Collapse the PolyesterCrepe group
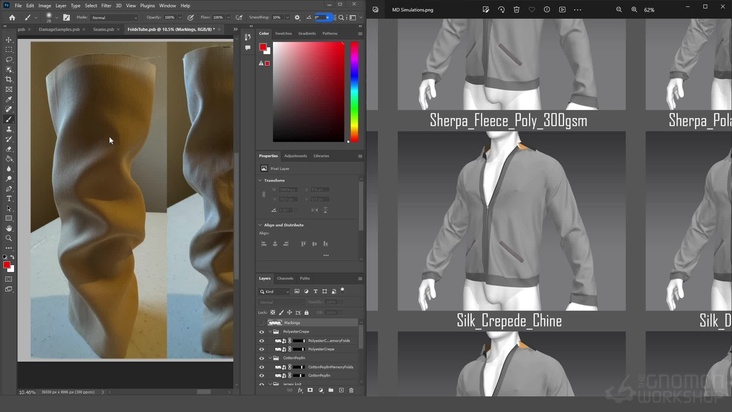 [270, 332]
